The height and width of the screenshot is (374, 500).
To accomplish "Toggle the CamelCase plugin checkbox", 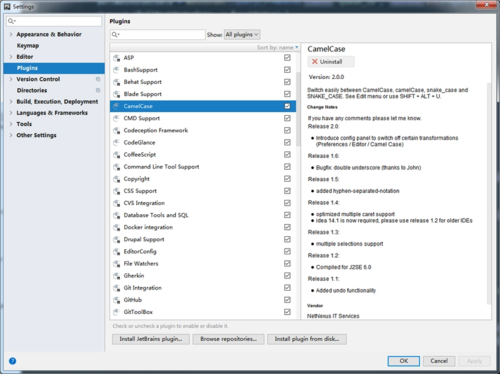I will [287, 106].
